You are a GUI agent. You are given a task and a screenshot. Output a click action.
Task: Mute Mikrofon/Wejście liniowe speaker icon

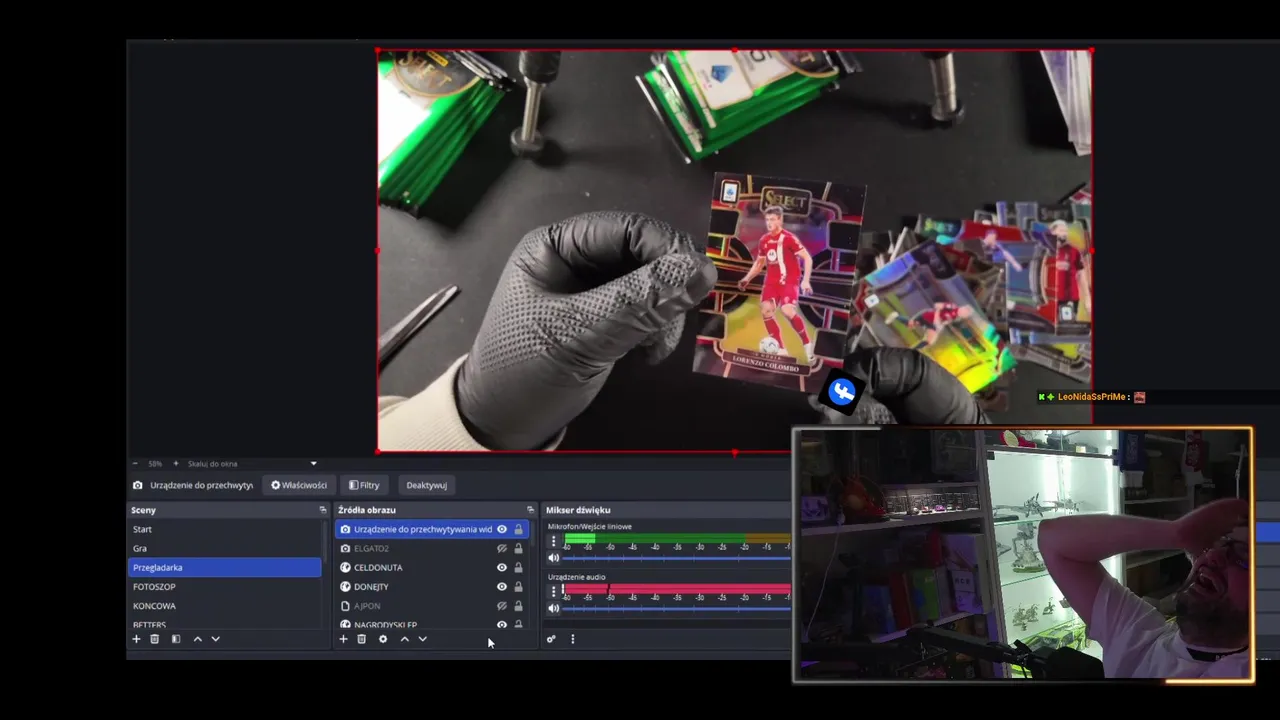(x=553, y=558)
